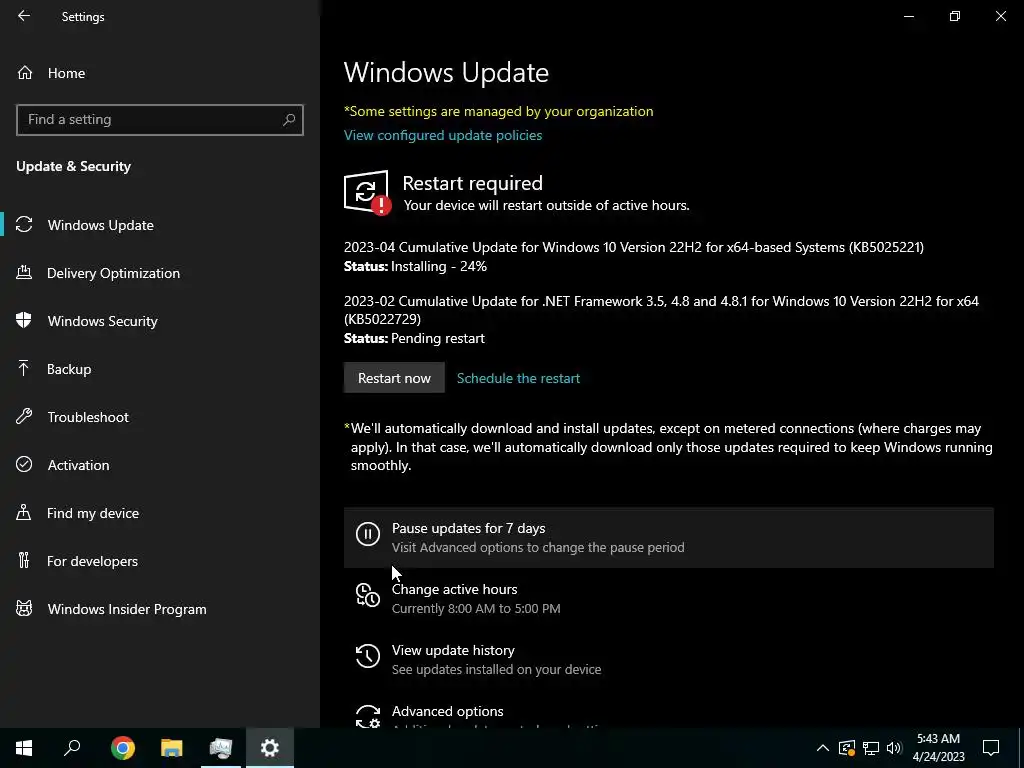Open the taskbar app next to File Explorer

pos(221,748)
